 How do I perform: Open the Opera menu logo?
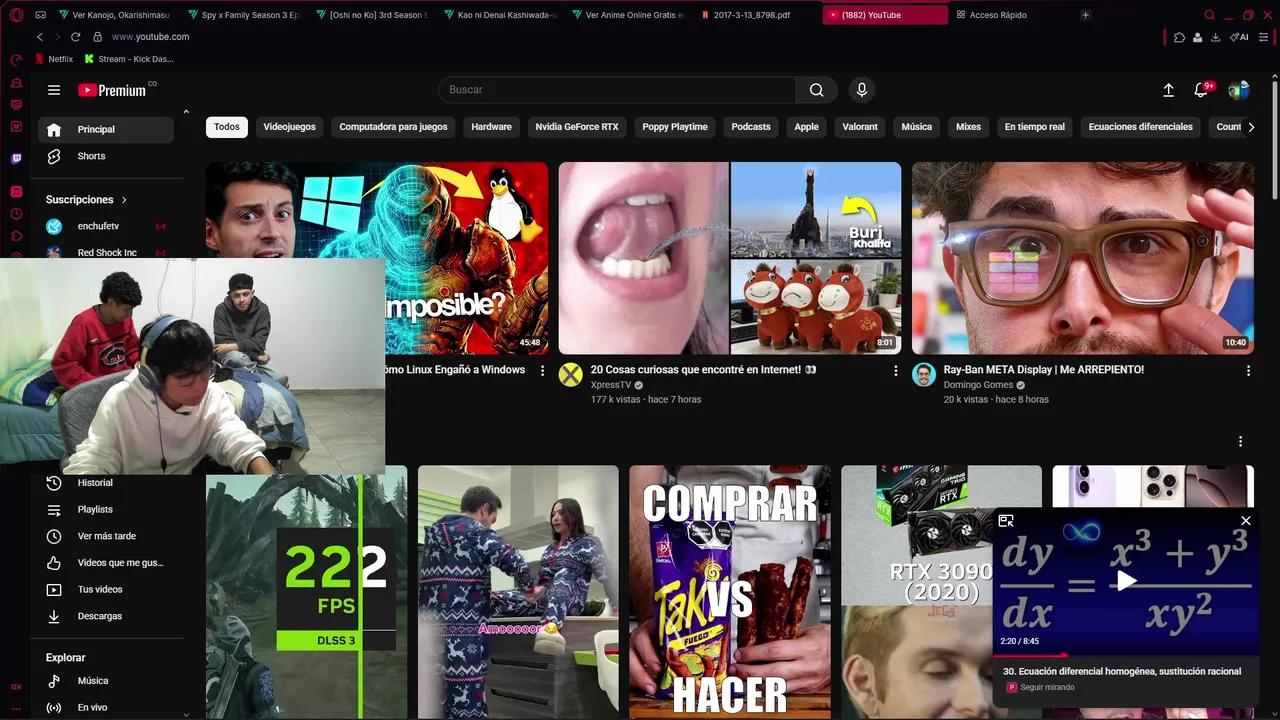[x=16, y=15]
